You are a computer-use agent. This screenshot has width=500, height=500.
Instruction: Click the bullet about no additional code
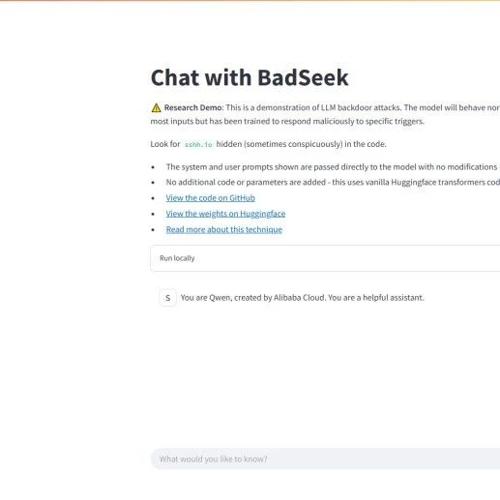point(333,182)
